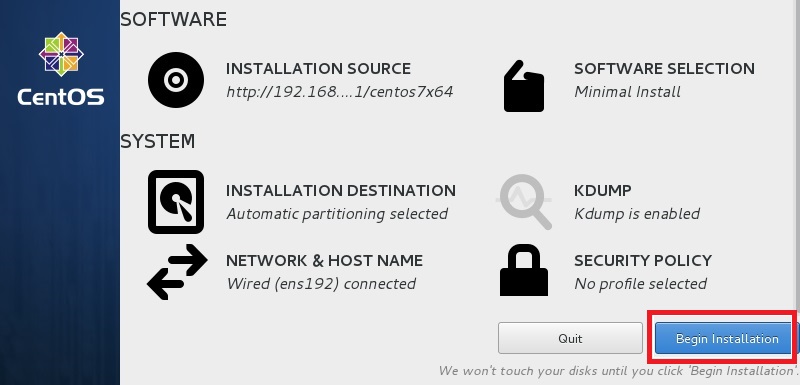Click the Software Selection package icon
Viewport: 800px width, 385px height.
[524, 86]
